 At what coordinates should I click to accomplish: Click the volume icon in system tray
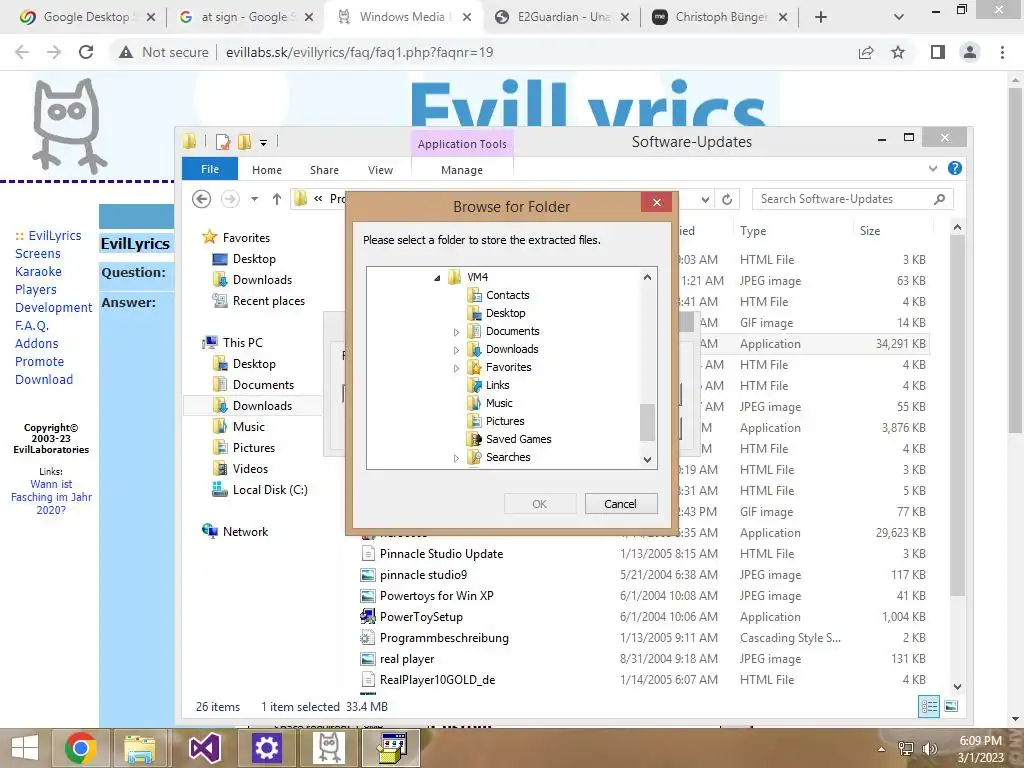coord(930,748)
